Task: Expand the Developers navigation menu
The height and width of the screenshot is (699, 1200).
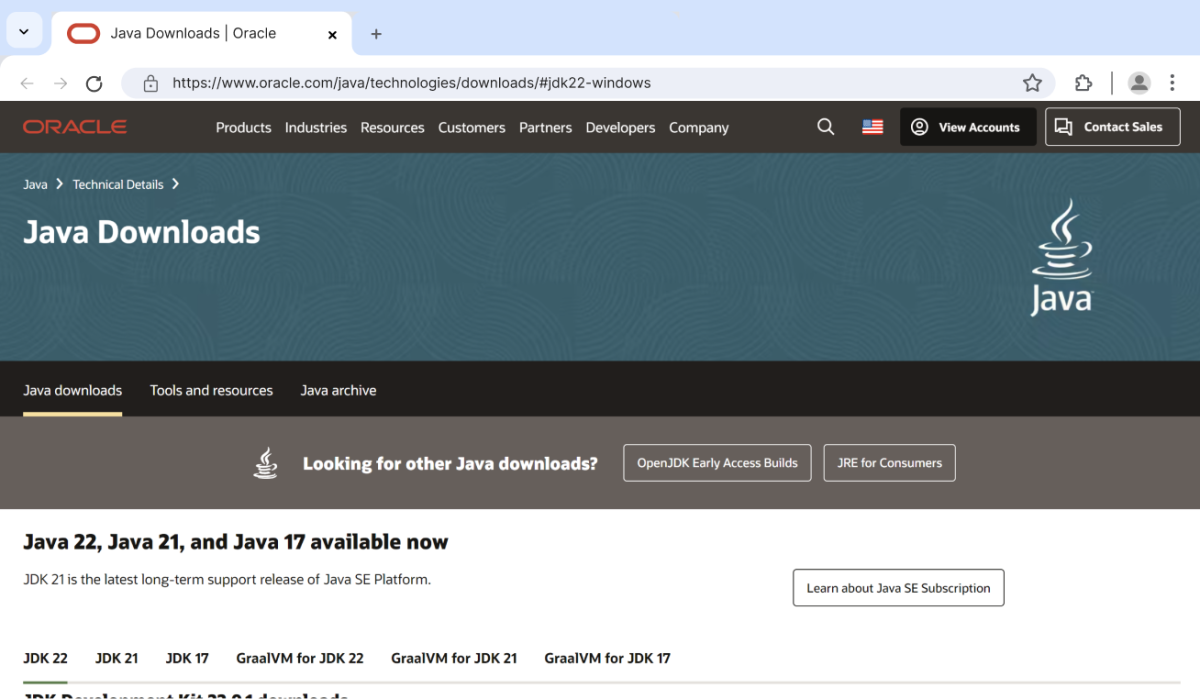Action: click(x=620, y=127)
